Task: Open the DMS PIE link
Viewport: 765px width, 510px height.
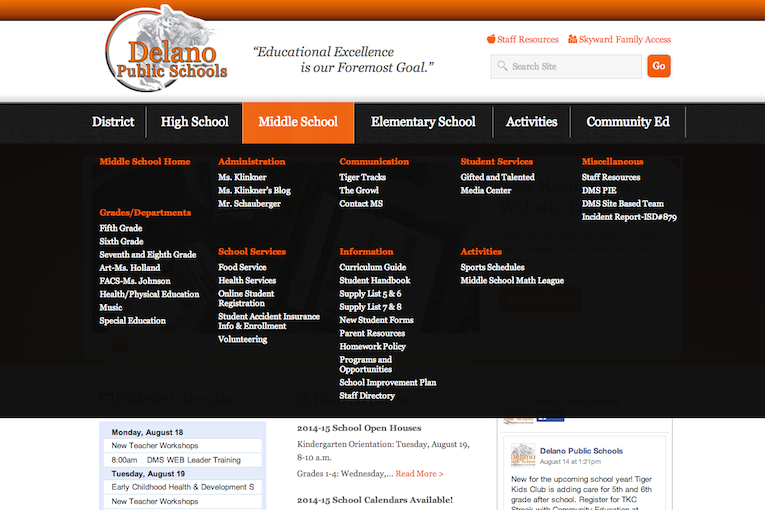Action: (599, 190)
